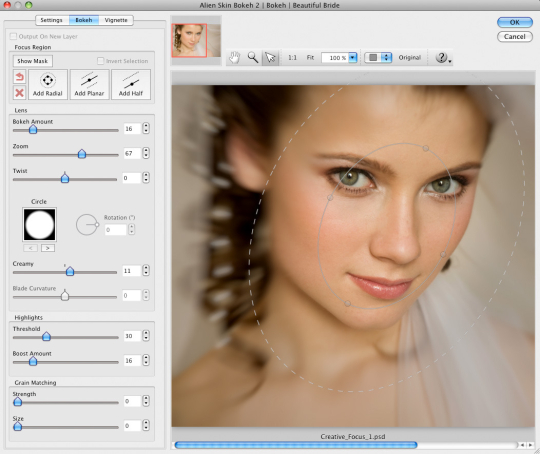540x454 pixels.
Task: Click the Bokeh Amount slider handle
Action: point(33,130)
